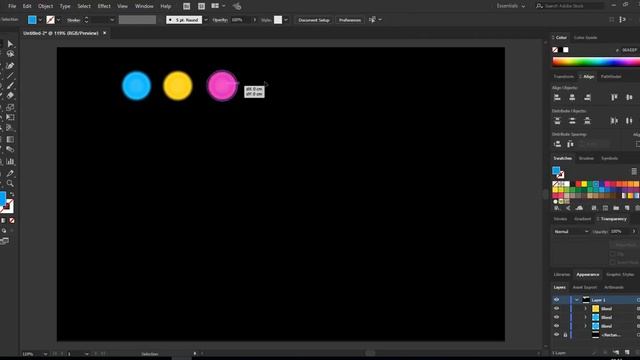Click the Search Adobe Stock field
Viewport: 640px width, 360px height.
click(x=570, y=6)
